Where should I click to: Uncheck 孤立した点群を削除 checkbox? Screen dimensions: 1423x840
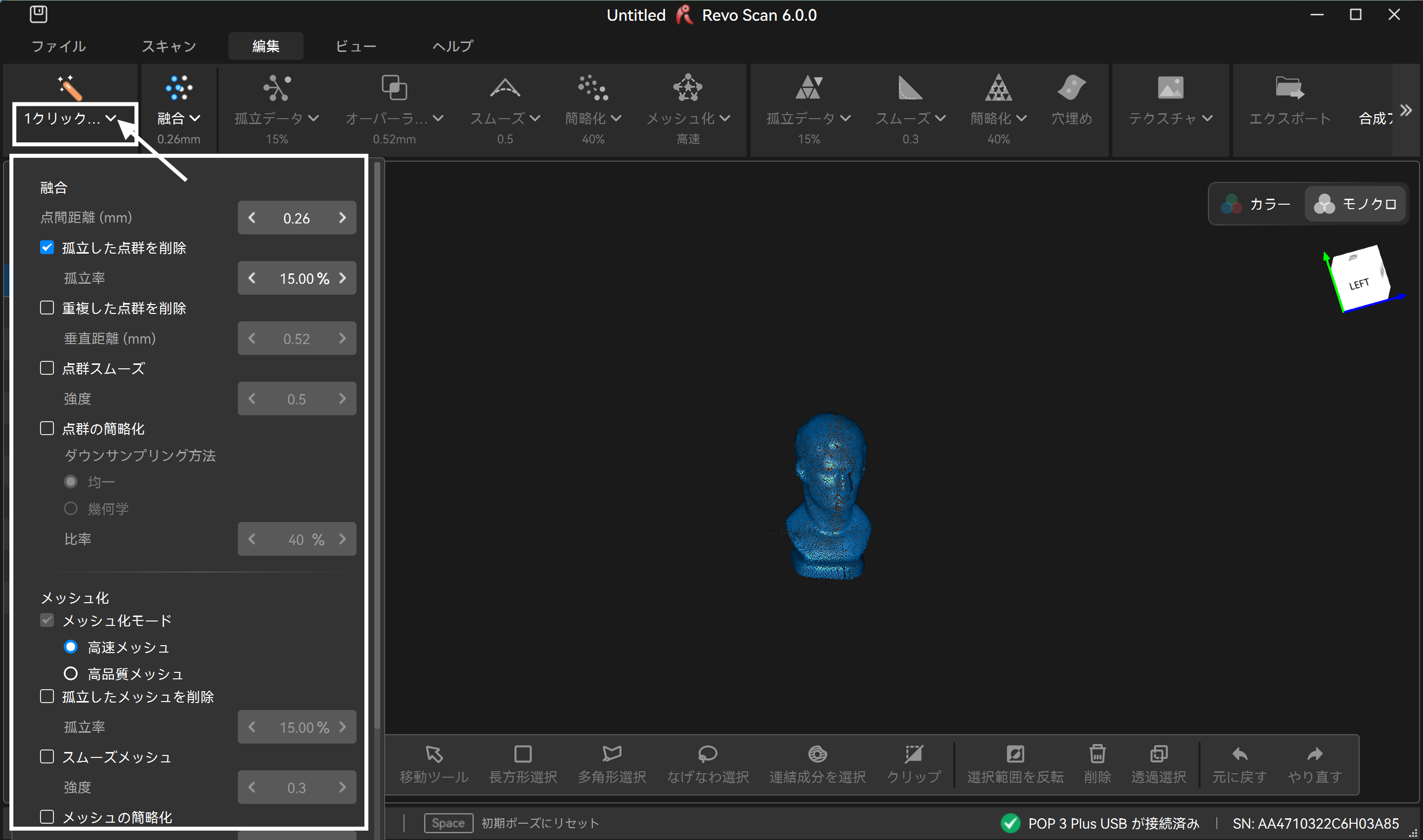(x=47, y=247)
